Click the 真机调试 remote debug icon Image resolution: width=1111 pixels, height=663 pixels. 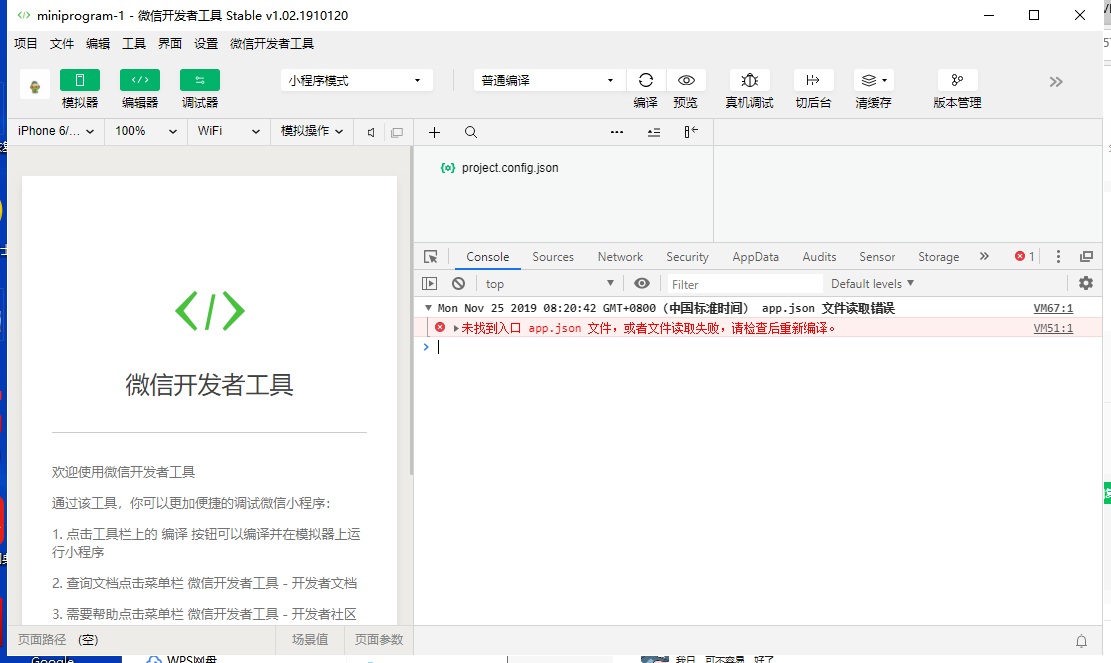click(x=750, y=80)
